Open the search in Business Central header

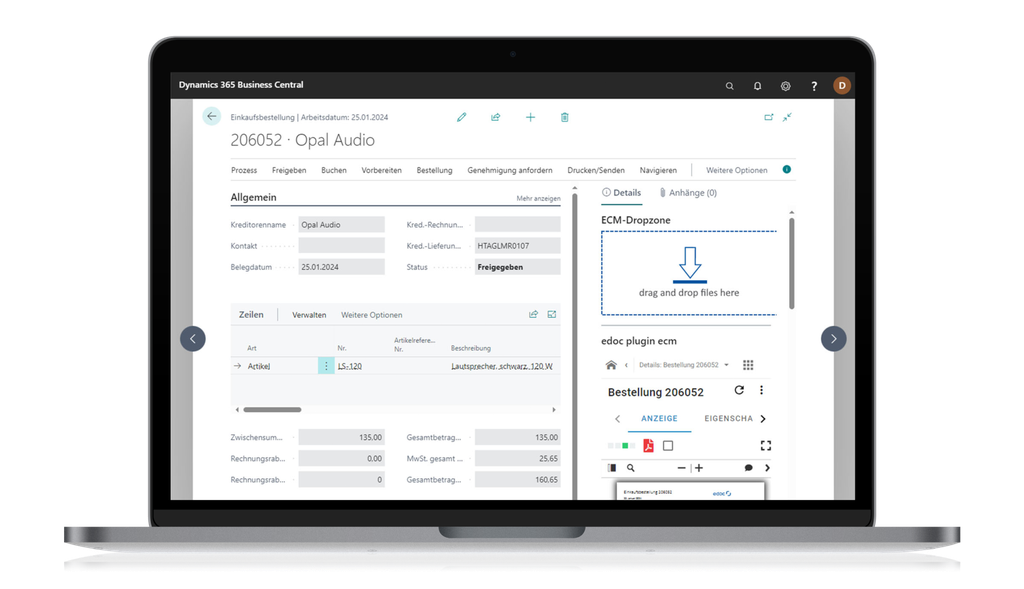coord(729,86)
